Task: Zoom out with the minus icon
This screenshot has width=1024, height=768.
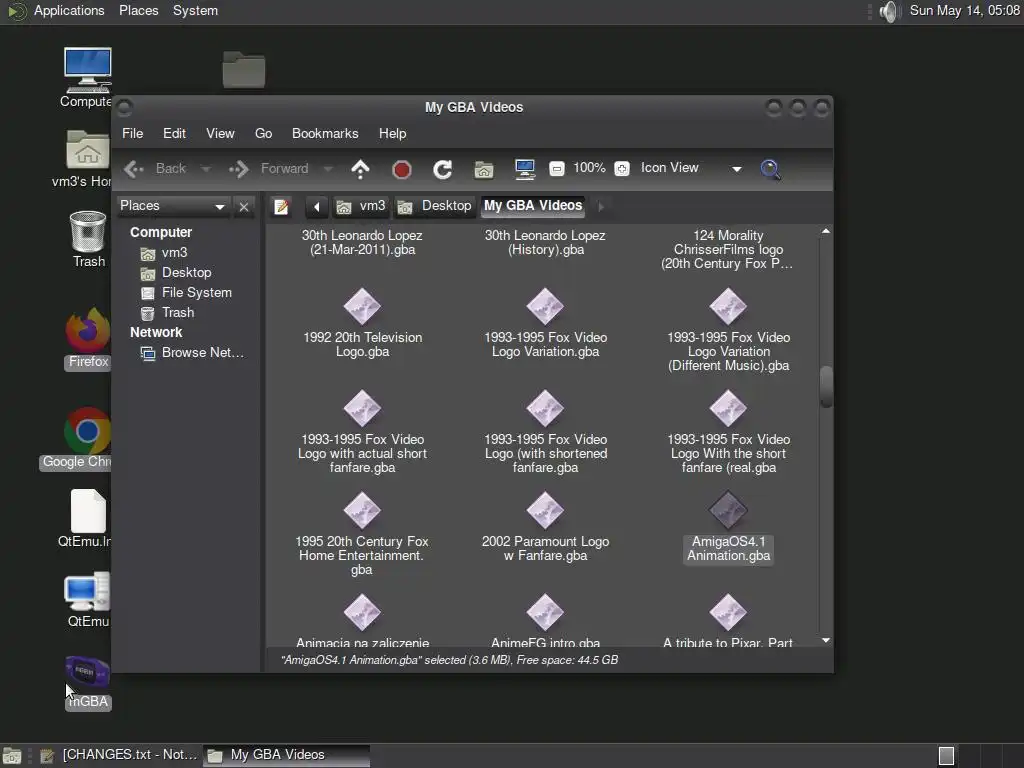Action: pyautogui.click(x=556, y=169)
